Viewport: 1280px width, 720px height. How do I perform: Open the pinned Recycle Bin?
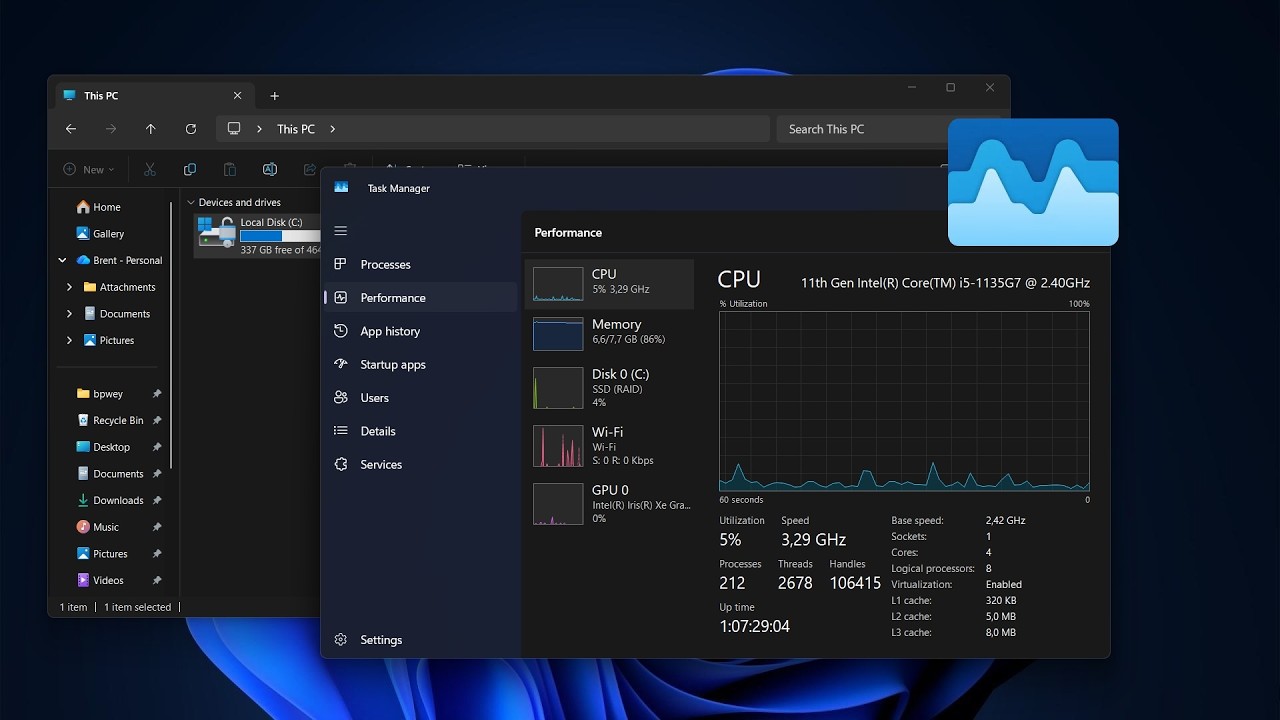110,421
